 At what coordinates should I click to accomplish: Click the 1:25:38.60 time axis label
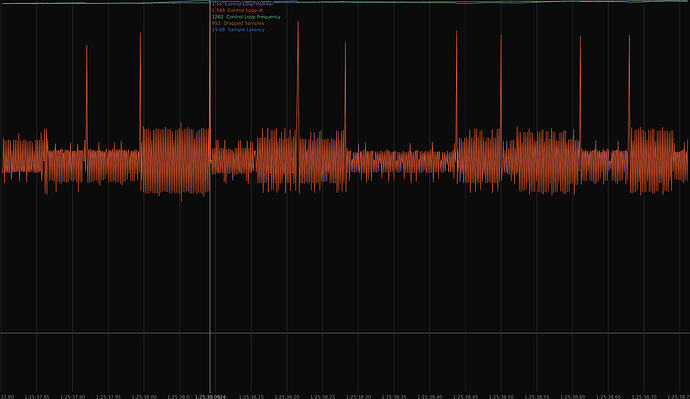click(x=573, y=396)
